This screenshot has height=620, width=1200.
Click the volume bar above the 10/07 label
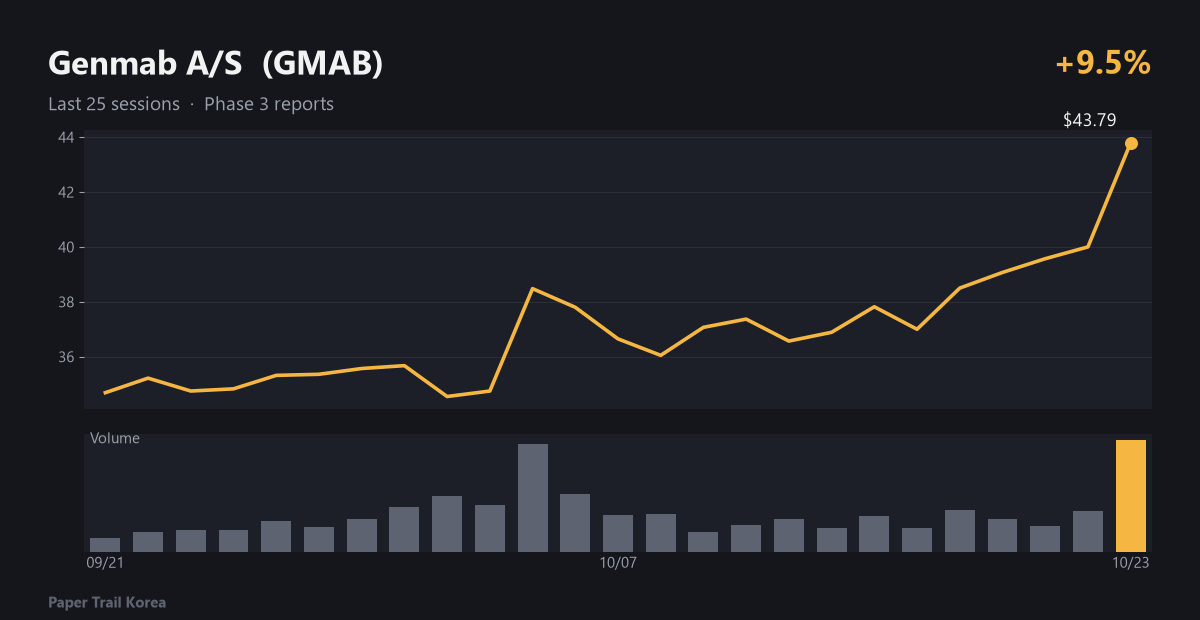(618, 533)
